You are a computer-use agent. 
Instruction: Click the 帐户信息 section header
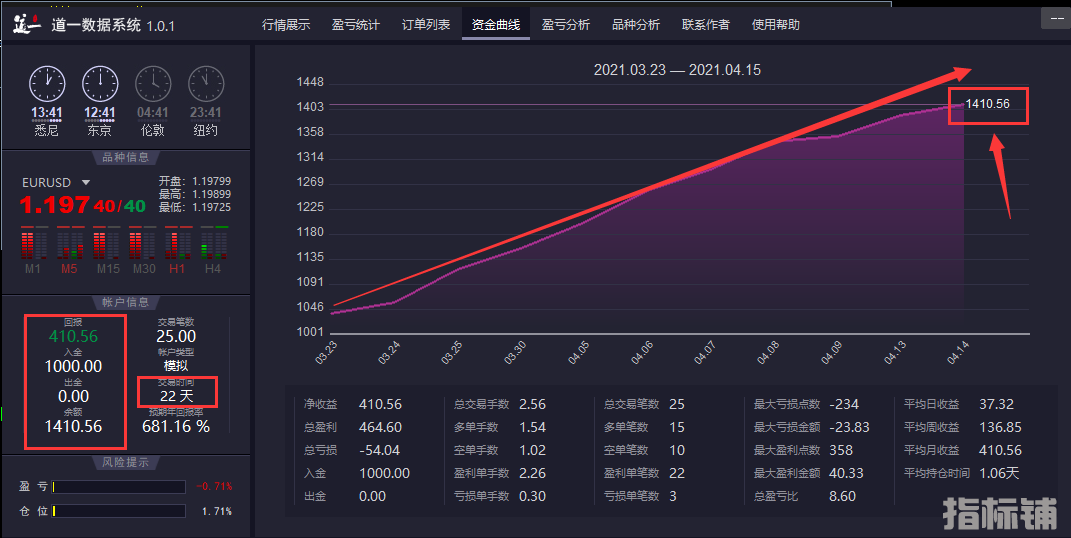(126, 302)
